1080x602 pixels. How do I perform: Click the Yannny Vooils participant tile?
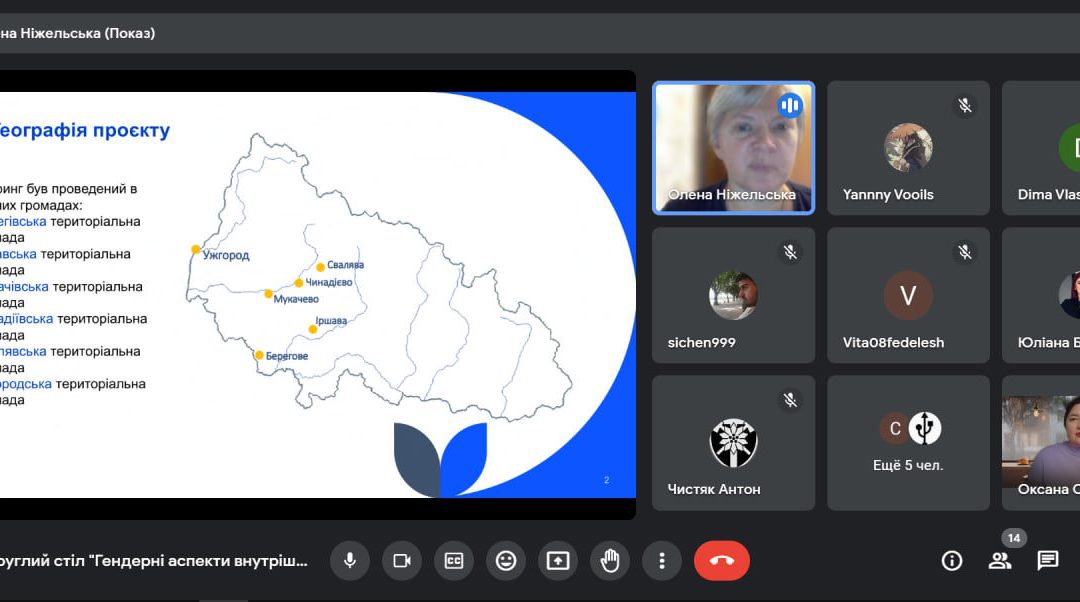pyautogui.click(x=908, y=148)
